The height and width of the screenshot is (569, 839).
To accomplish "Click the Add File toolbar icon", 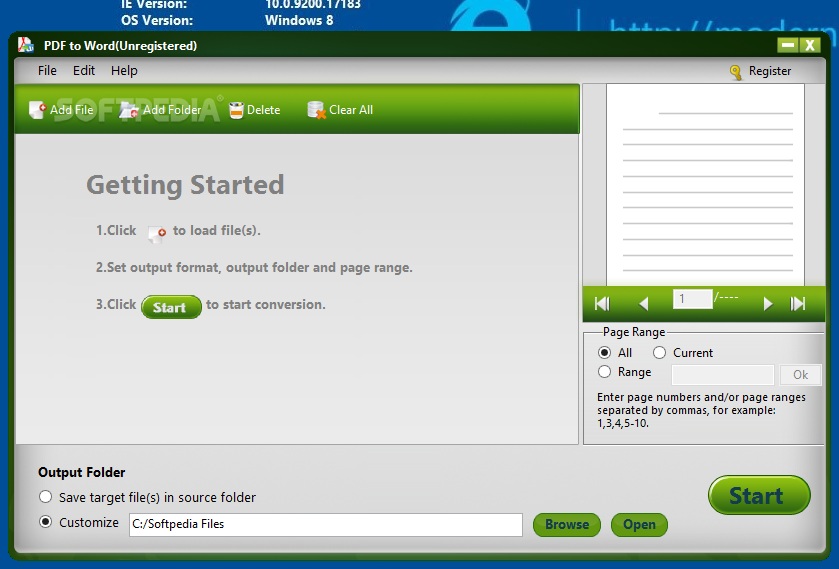I will 37,110.
